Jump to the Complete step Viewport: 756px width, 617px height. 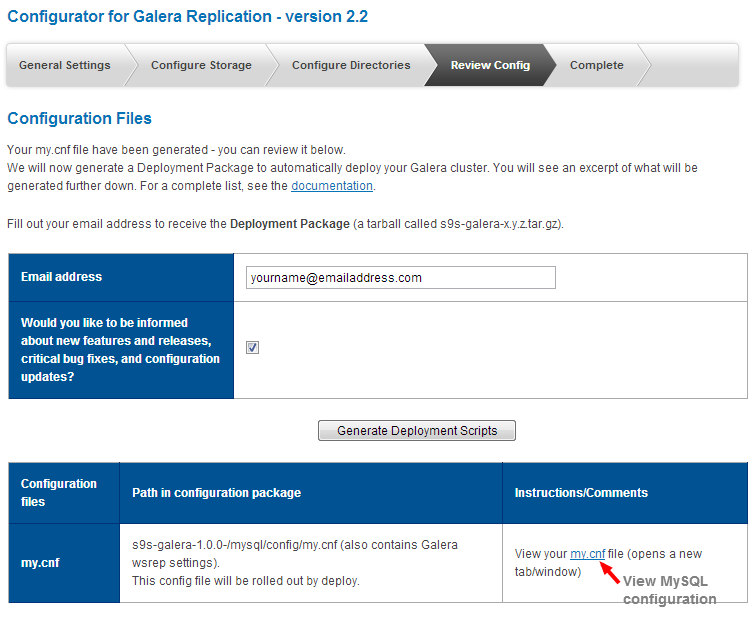coord(596,65)
